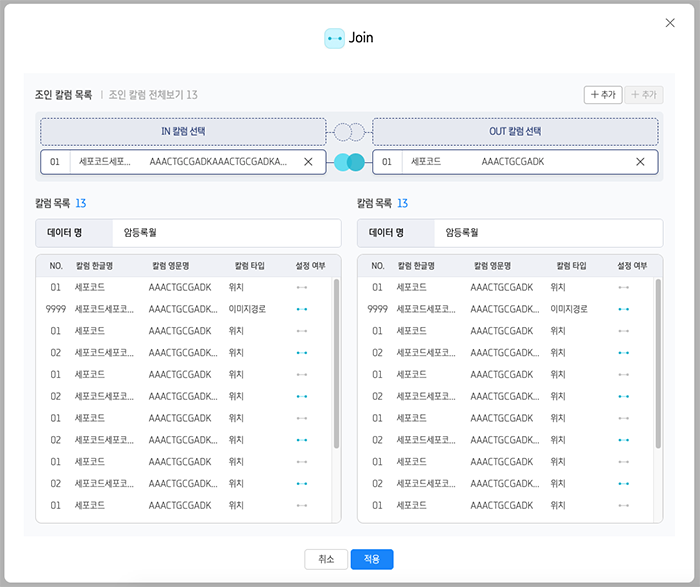The image size is (700, 587).
Task: Toggle the setting status in the left table's first row
Action: coord(302,288)
